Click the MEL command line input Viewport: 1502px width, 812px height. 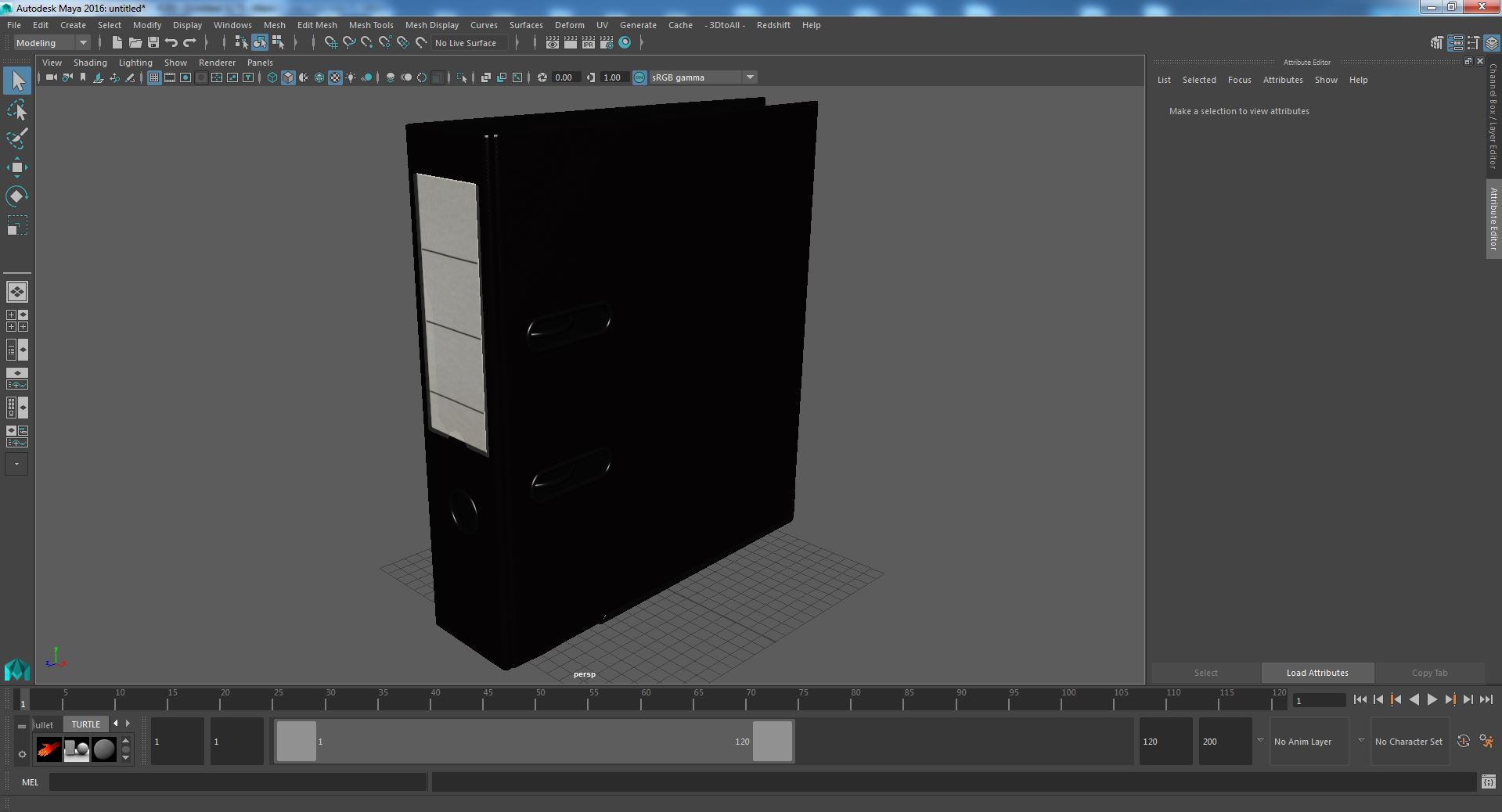tap(238, 781)
